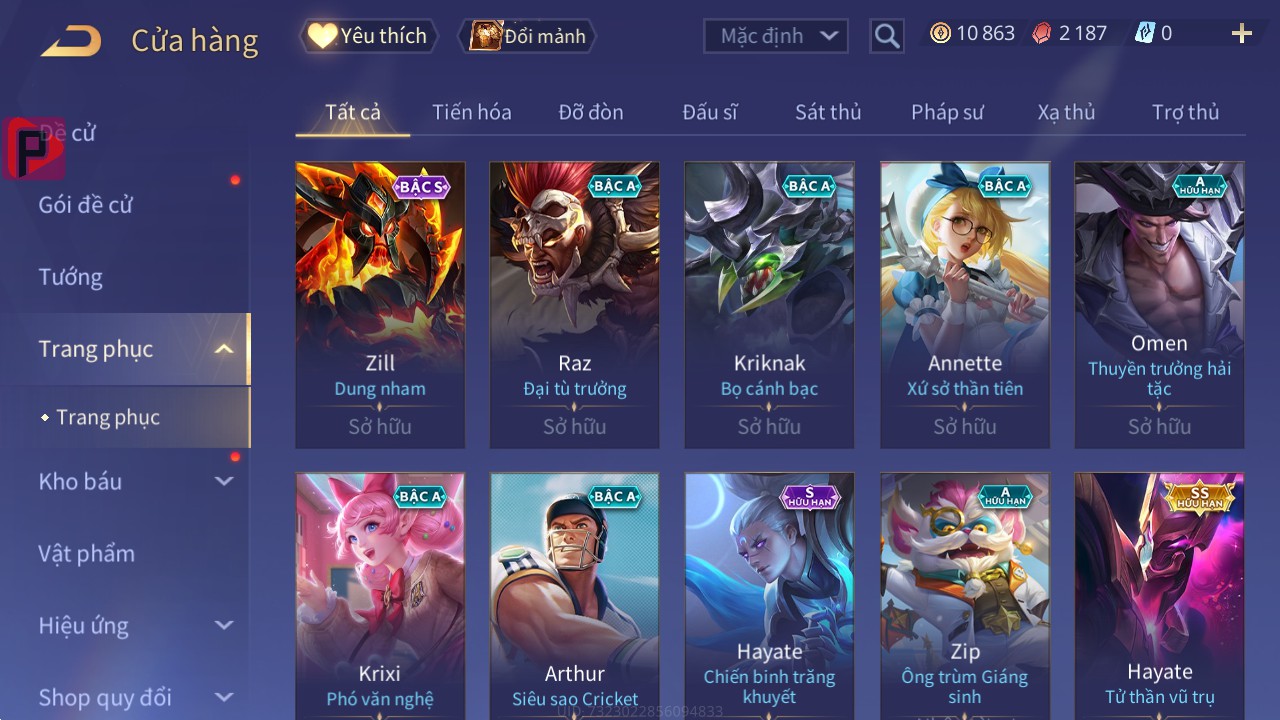Tap the heart Yêu thích icon

click(322, 36)
